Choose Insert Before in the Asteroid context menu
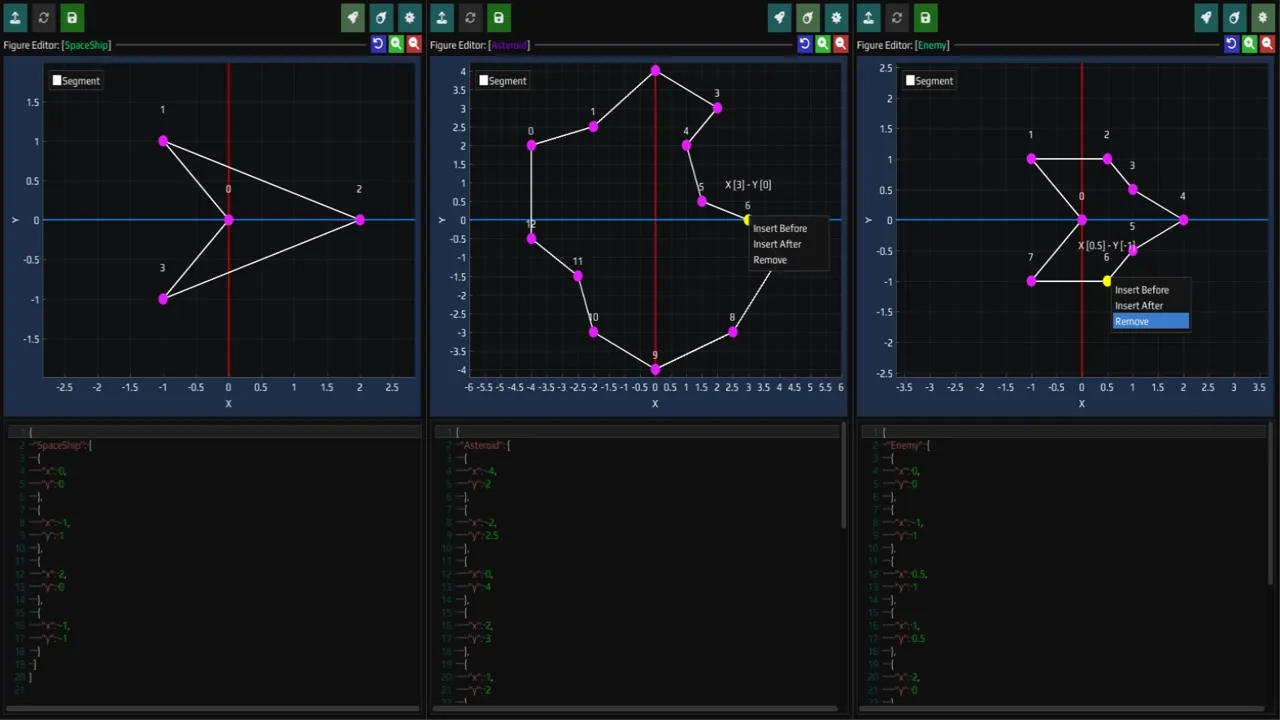 (x=779, y=228)
